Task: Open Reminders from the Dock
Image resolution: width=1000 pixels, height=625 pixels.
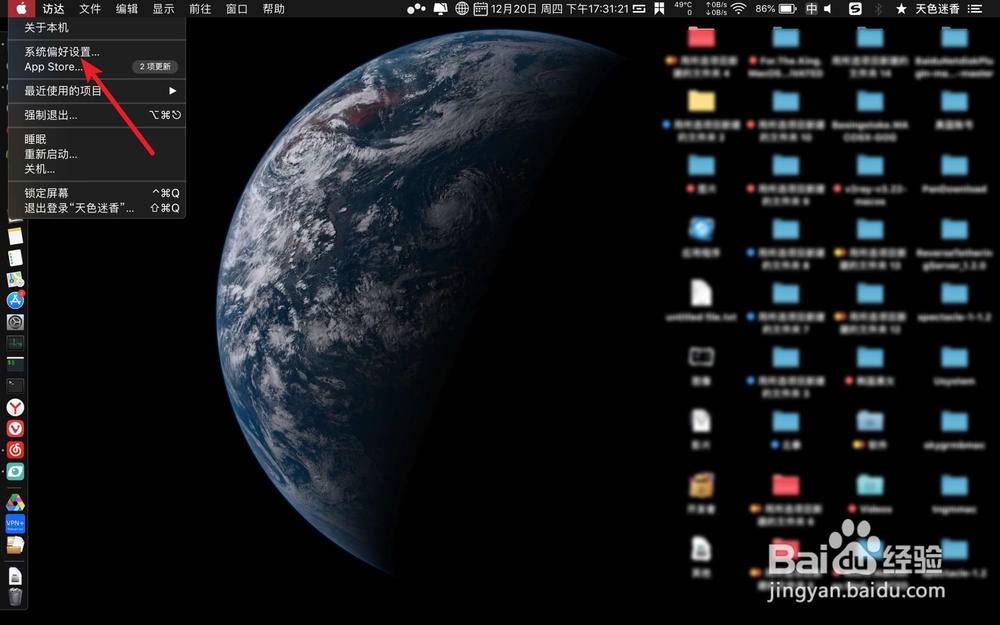Action: pyautogui.click(x=15, y=258)
